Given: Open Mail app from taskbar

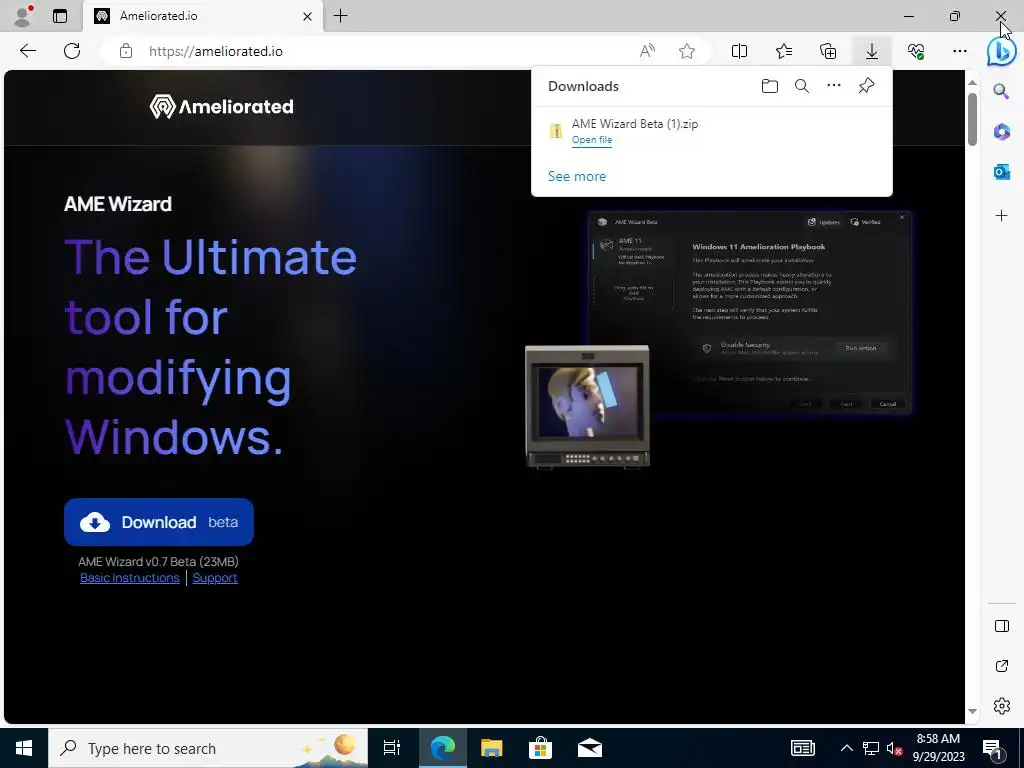Looking at the screenshot, I should click(x=590, y=748).
